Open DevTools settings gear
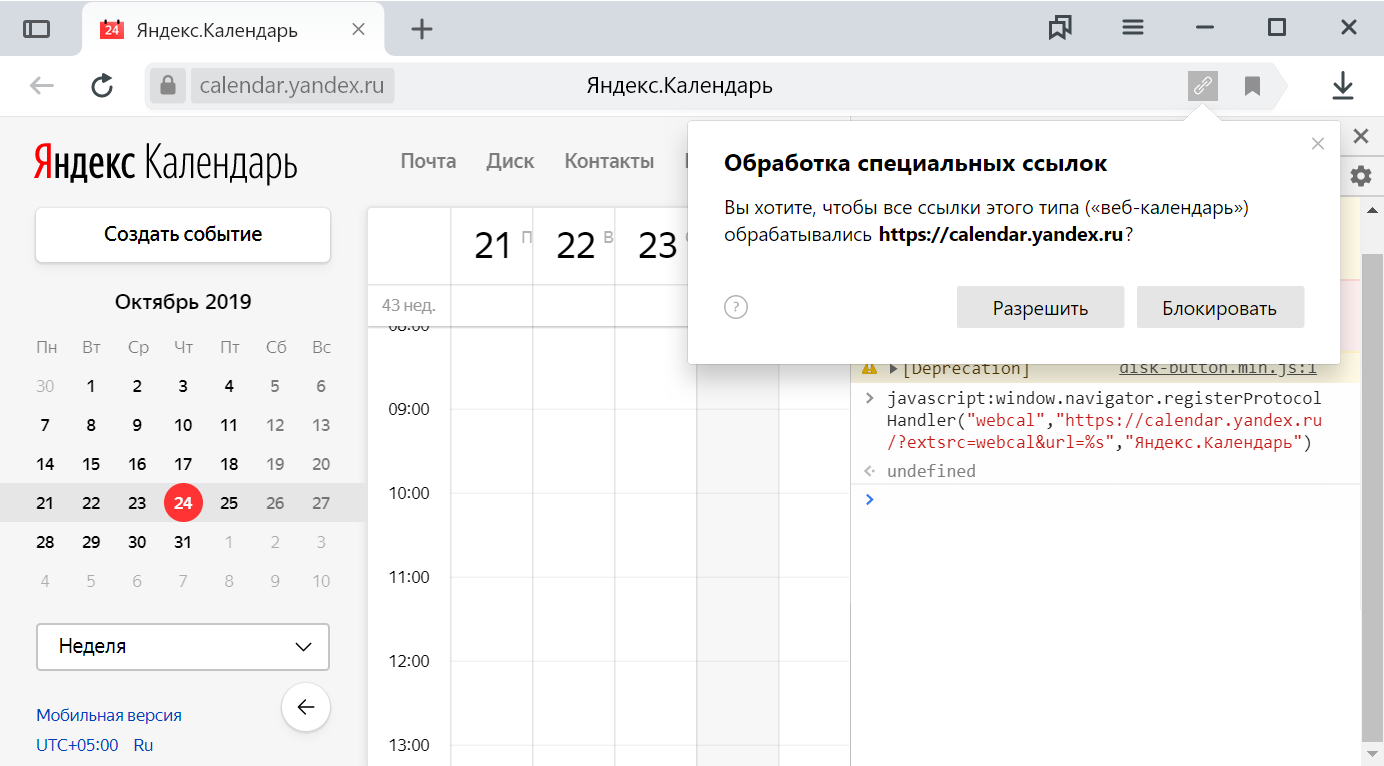 [x=1361, y=176]
